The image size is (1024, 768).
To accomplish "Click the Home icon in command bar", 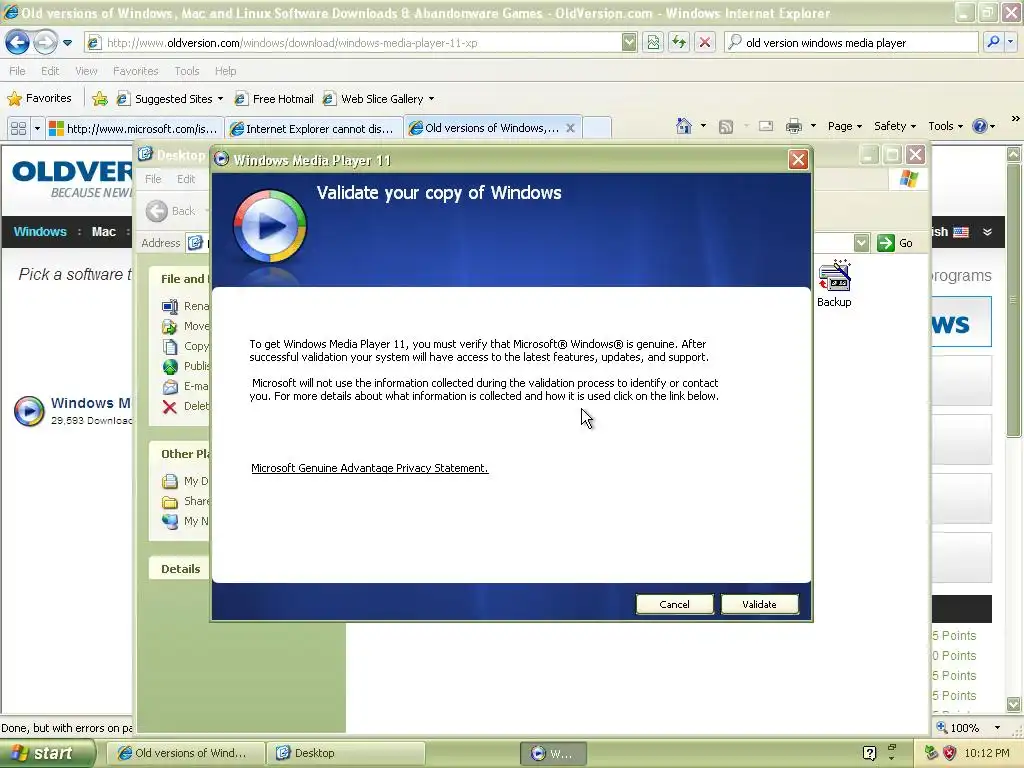I will (x=684, y=126).
